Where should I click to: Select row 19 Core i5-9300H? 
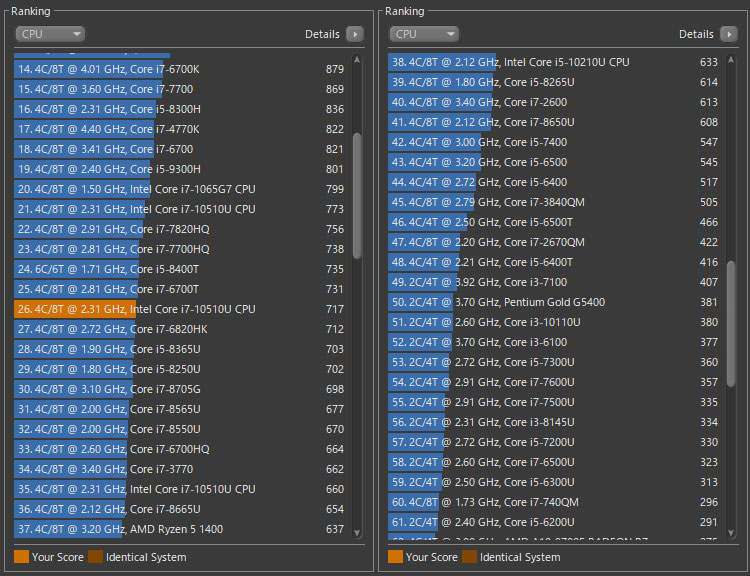point(181,169)
